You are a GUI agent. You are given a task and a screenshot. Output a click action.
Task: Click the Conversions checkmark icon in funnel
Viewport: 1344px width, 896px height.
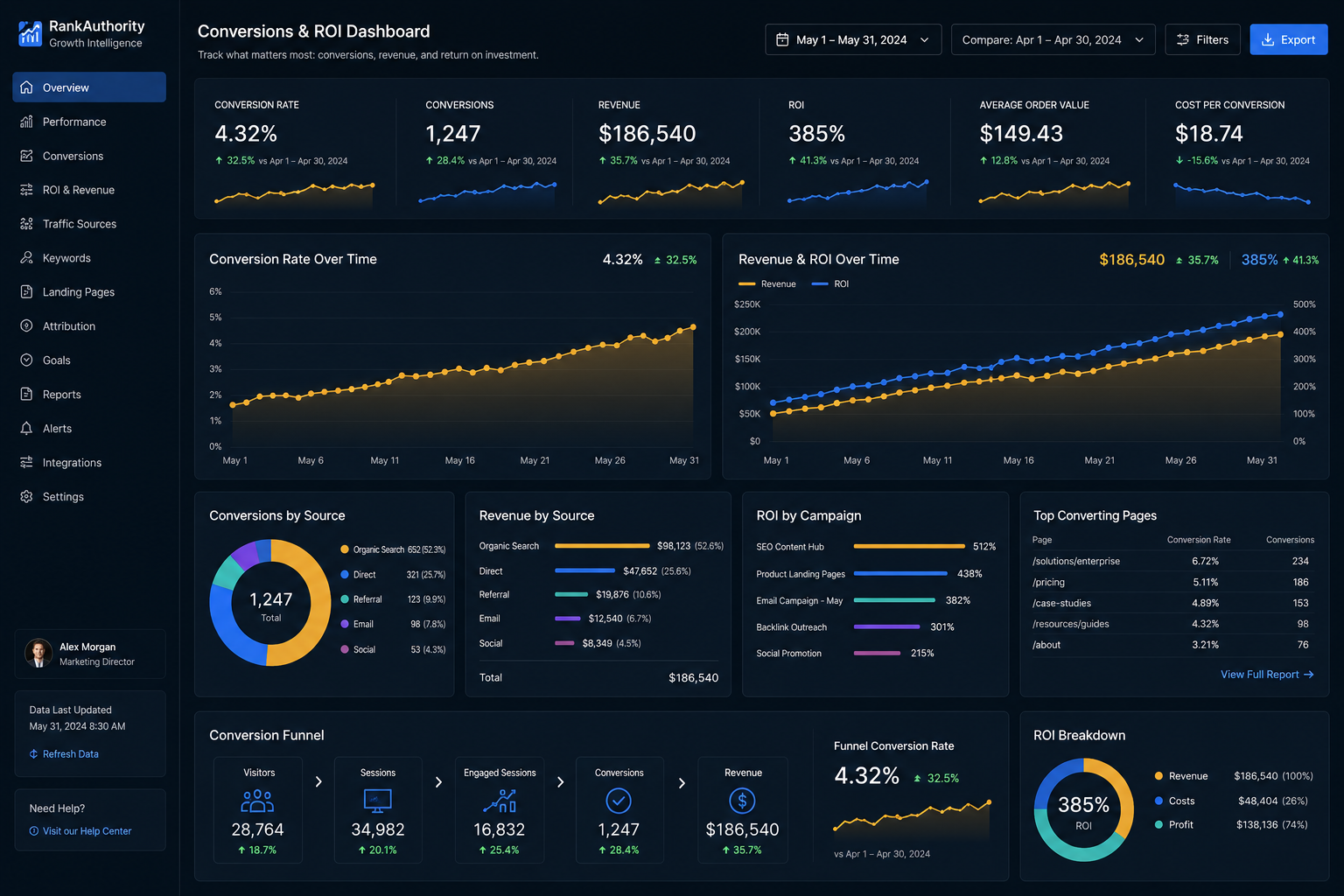(619, 801)
